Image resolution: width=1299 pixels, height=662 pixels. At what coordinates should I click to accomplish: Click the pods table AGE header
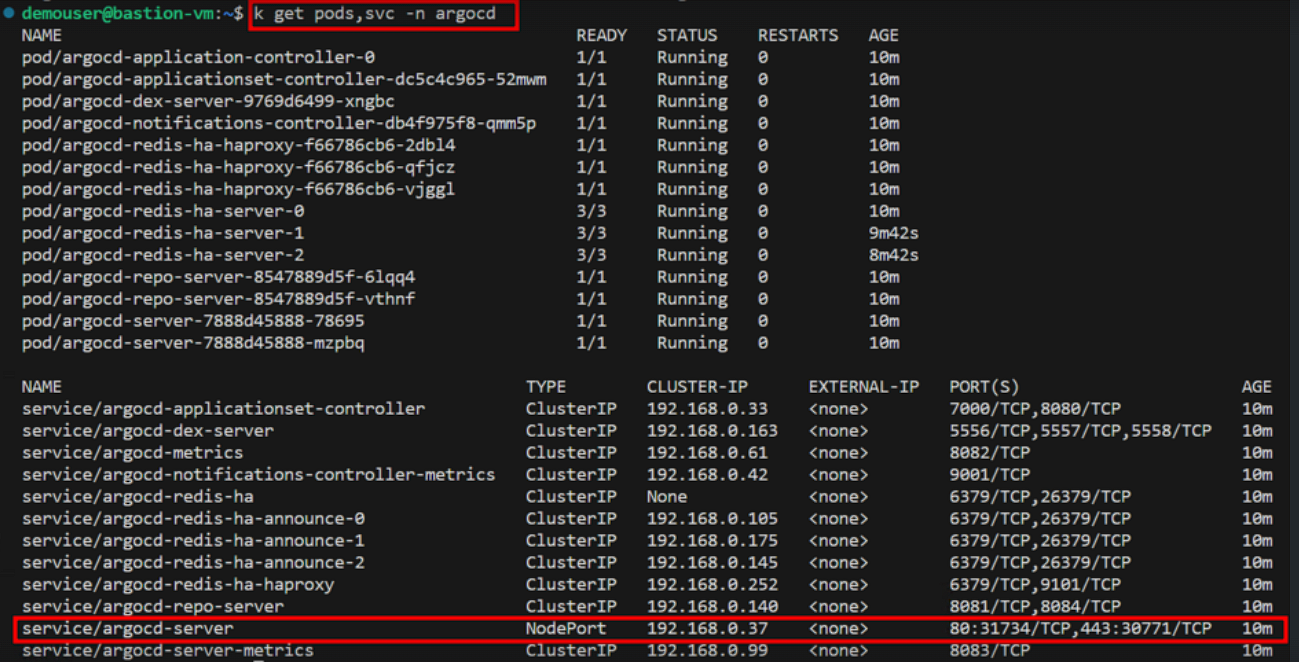coord(883,35)
